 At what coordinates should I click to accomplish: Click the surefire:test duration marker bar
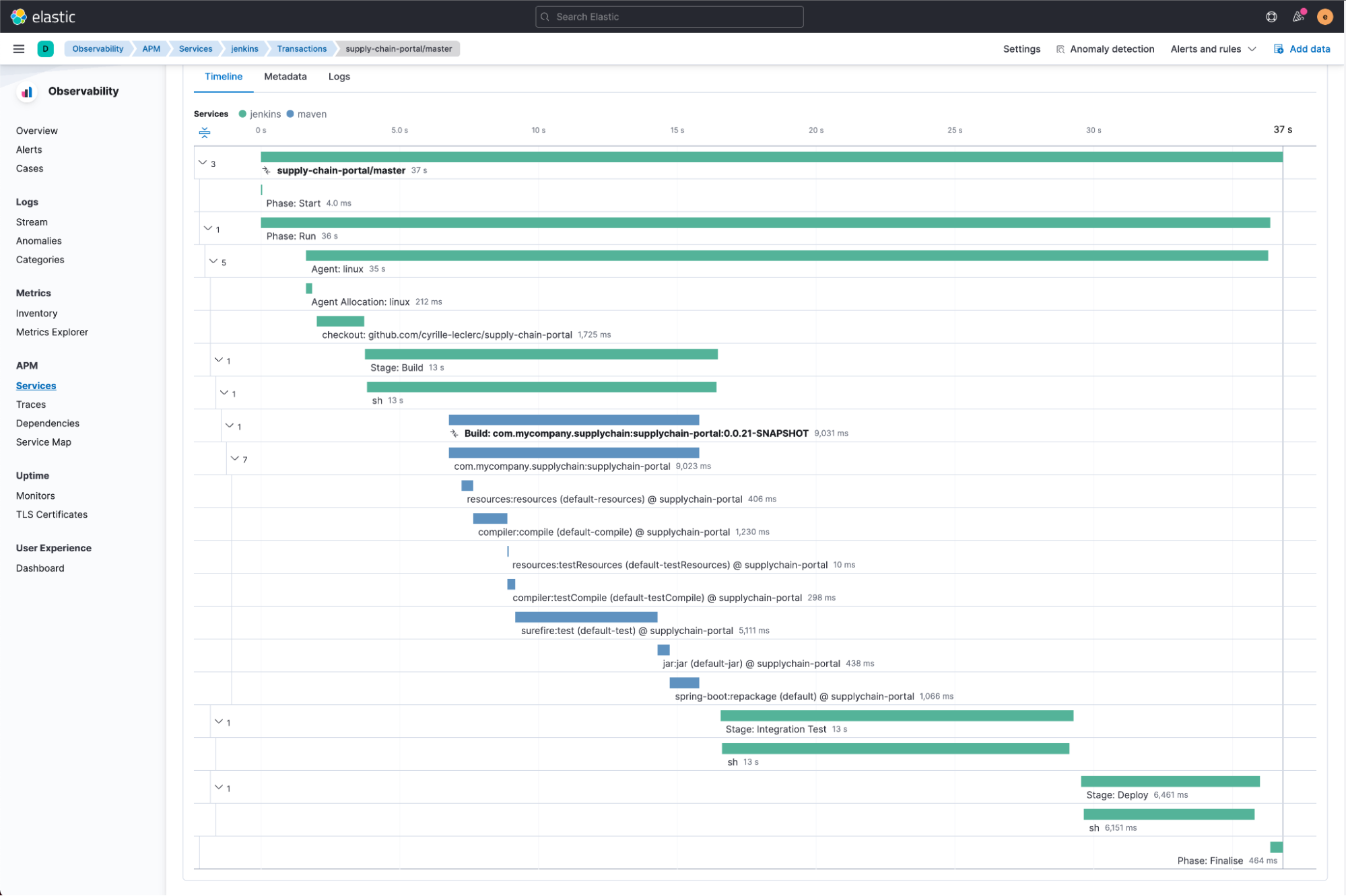pos(584,617)
